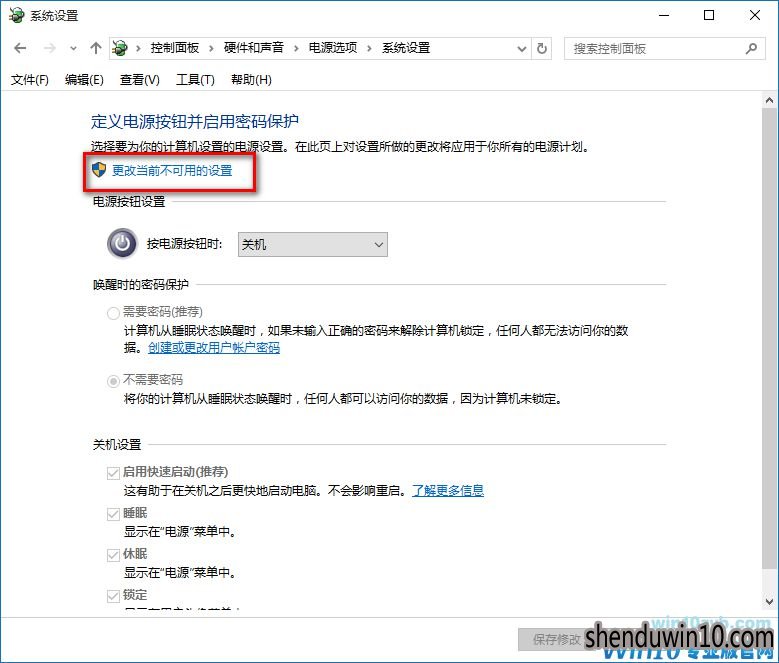
Task: Toggle the 睡眠 checkbox
Action: [x=113, y=514]
